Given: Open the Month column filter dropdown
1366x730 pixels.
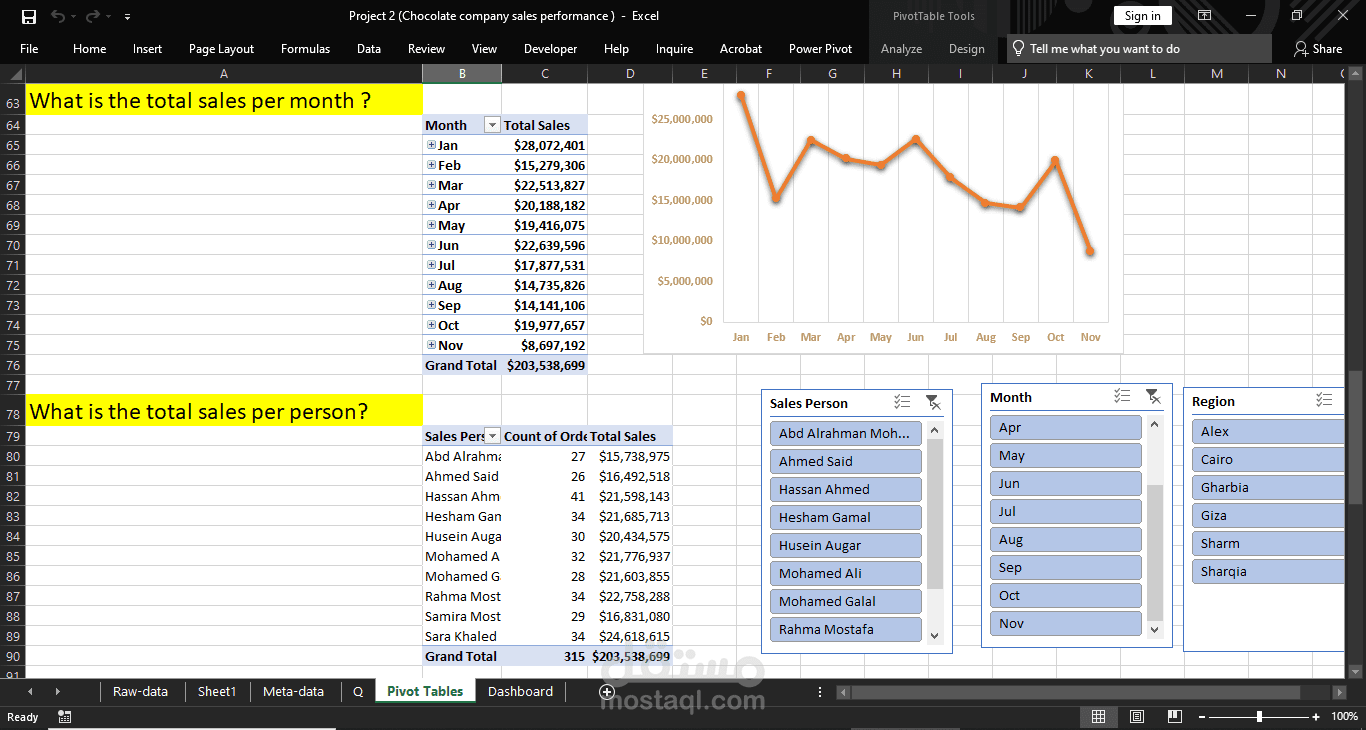Looking at the screenshot, I should (491, 125).
